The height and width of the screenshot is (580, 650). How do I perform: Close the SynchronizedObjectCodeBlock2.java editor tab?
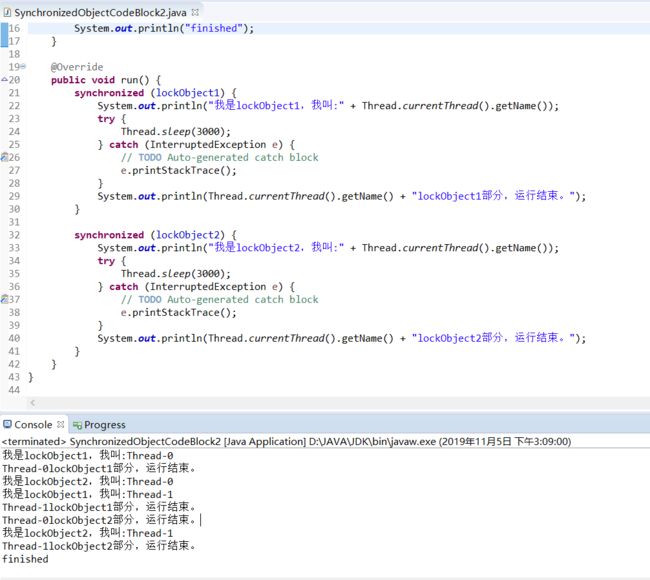pos(195,12)
